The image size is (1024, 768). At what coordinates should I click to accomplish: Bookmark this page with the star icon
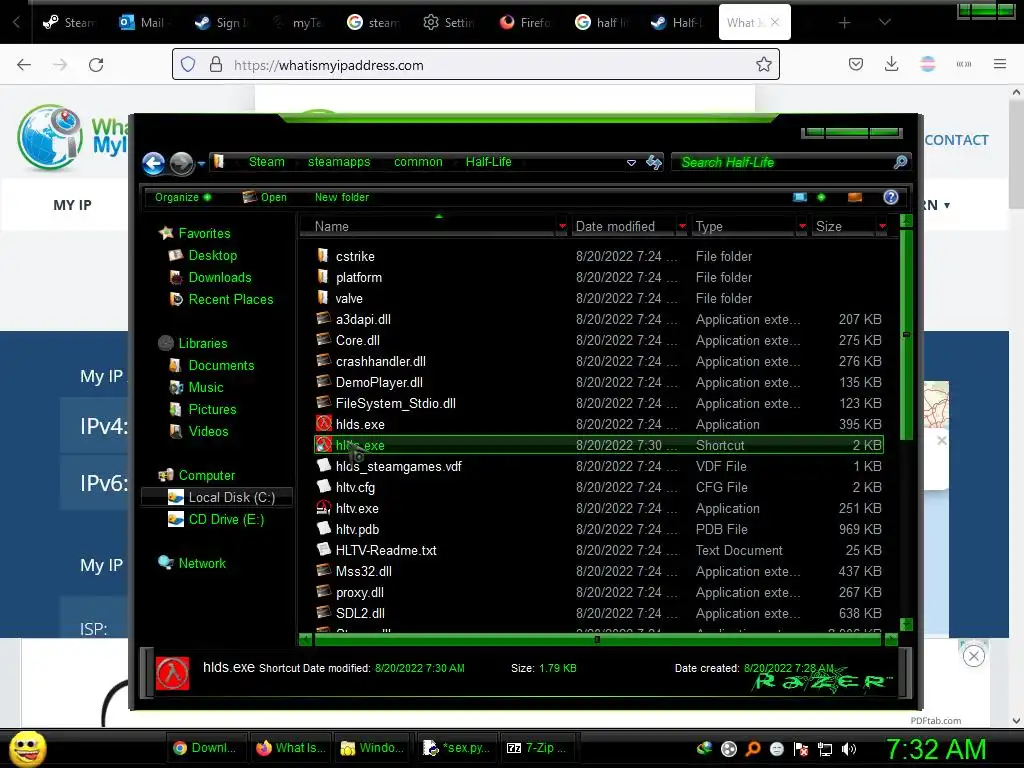pyautogui.click(x=763, y=64)
